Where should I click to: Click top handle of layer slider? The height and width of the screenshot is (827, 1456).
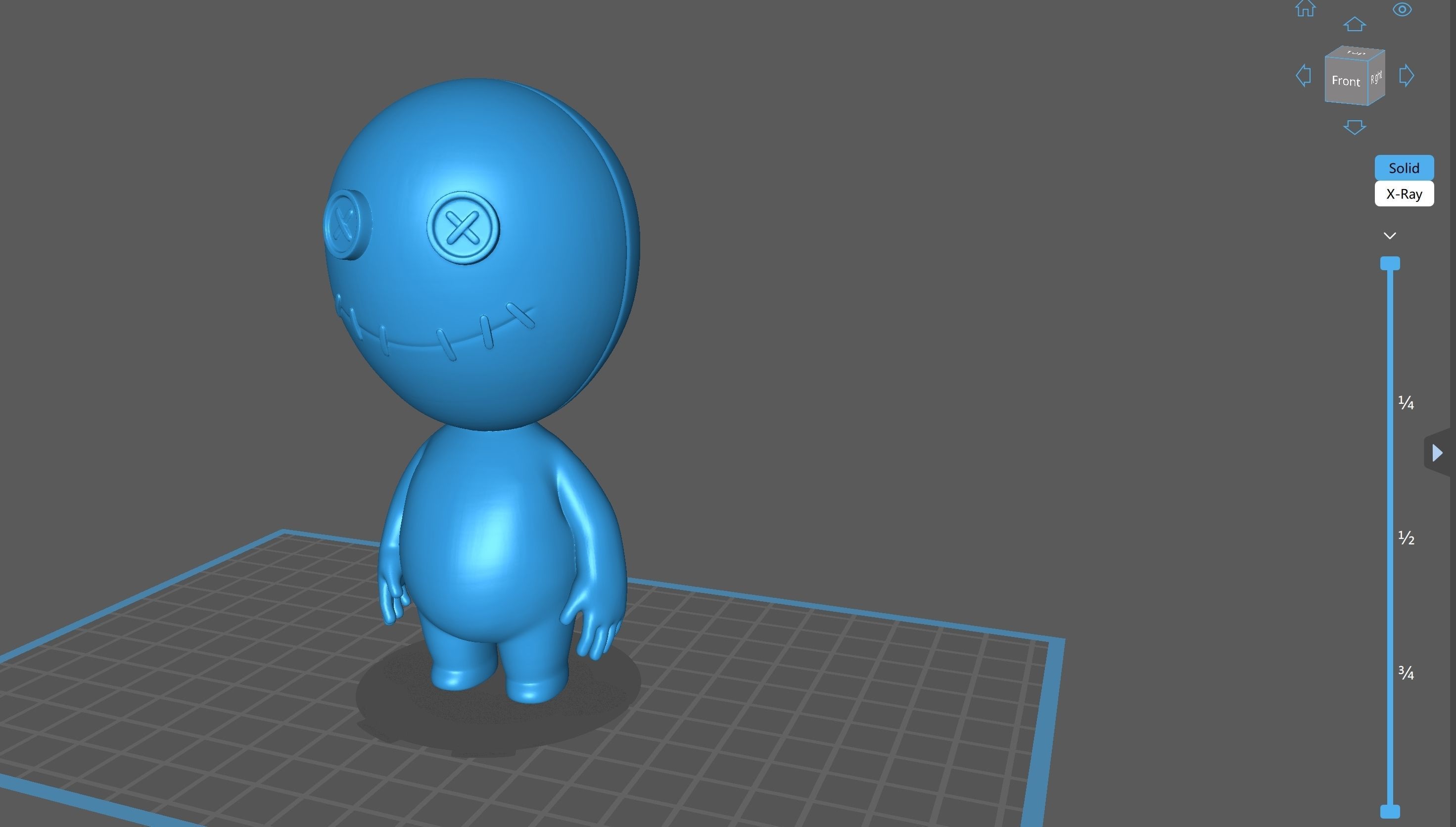pyautogui.click(x=1390, y=263)
